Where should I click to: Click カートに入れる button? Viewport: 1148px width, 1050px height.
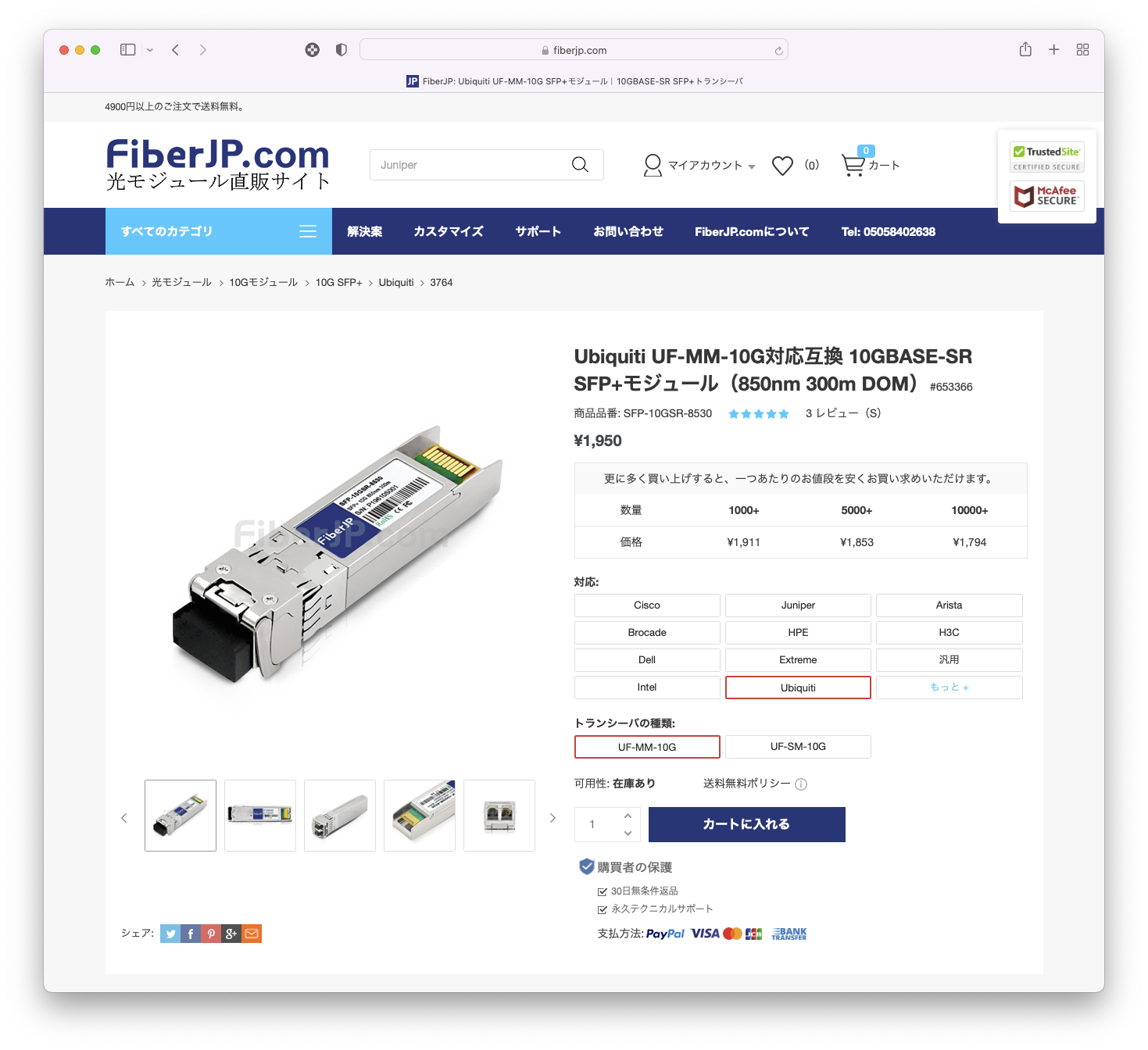pos(747,824)
